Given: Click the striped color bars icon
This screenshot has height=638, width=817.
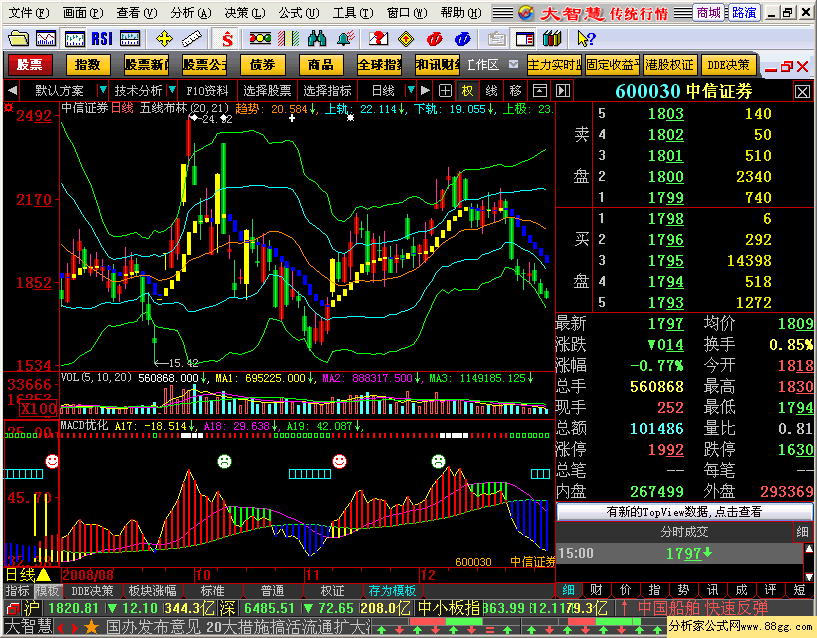Looking at the screenshot, I should 288,39.
